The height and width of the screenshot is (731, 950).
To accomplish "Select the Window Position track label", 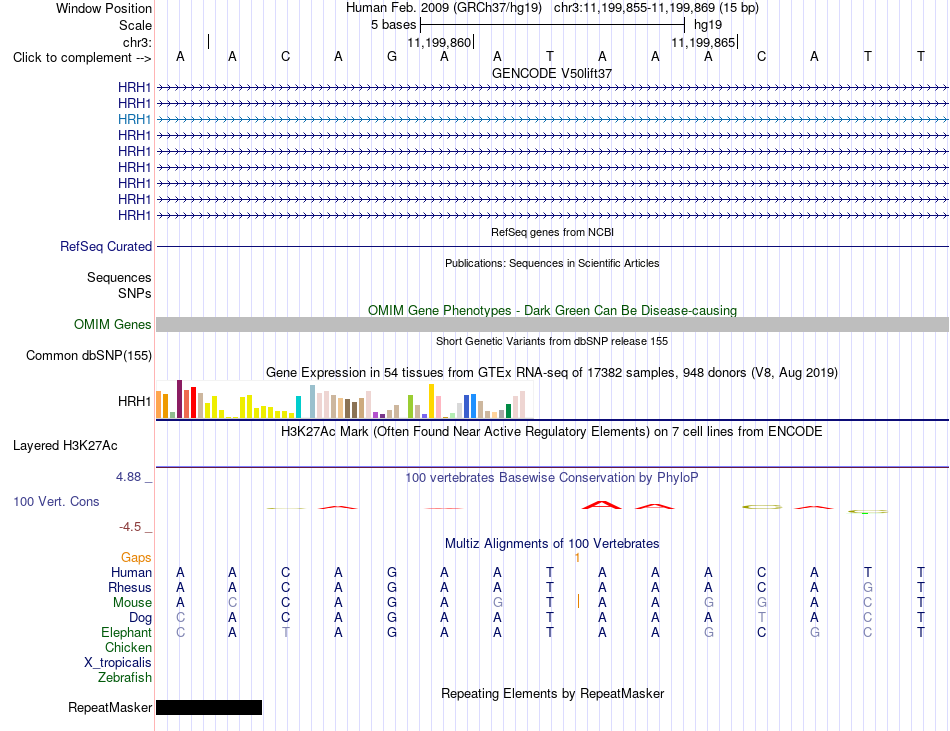I will pos(104,8).
